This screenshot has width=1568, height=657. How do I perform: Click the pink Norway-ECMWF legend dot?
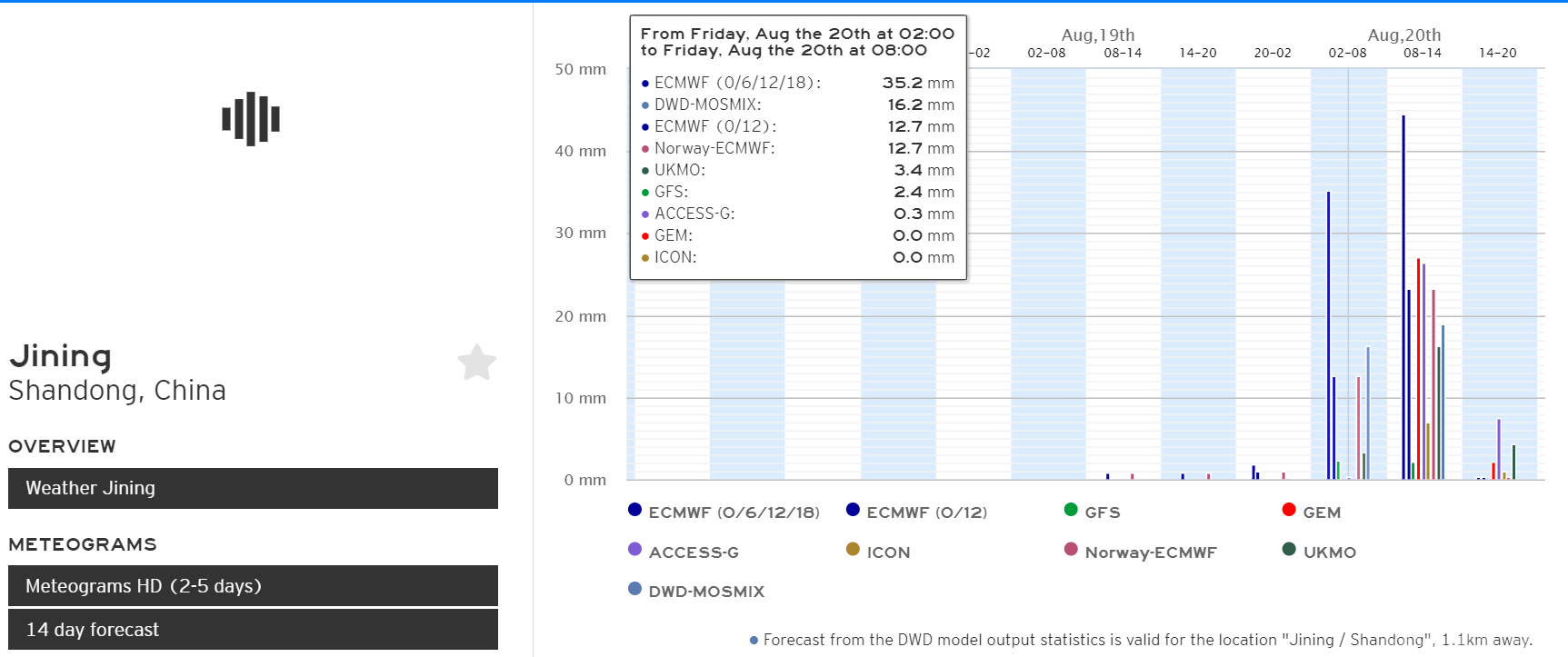tap(1071, 549)
